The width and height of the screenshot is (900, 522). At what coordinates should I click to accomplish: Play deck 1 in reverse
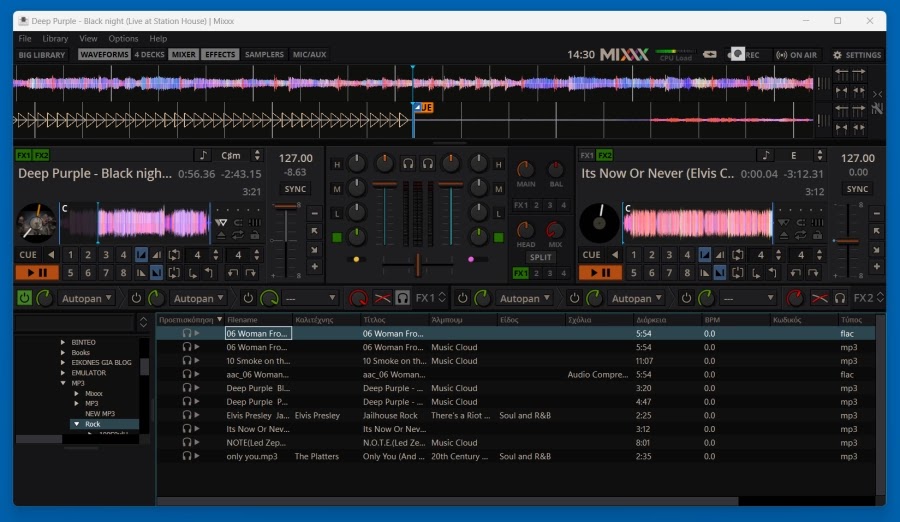(51, 254)
